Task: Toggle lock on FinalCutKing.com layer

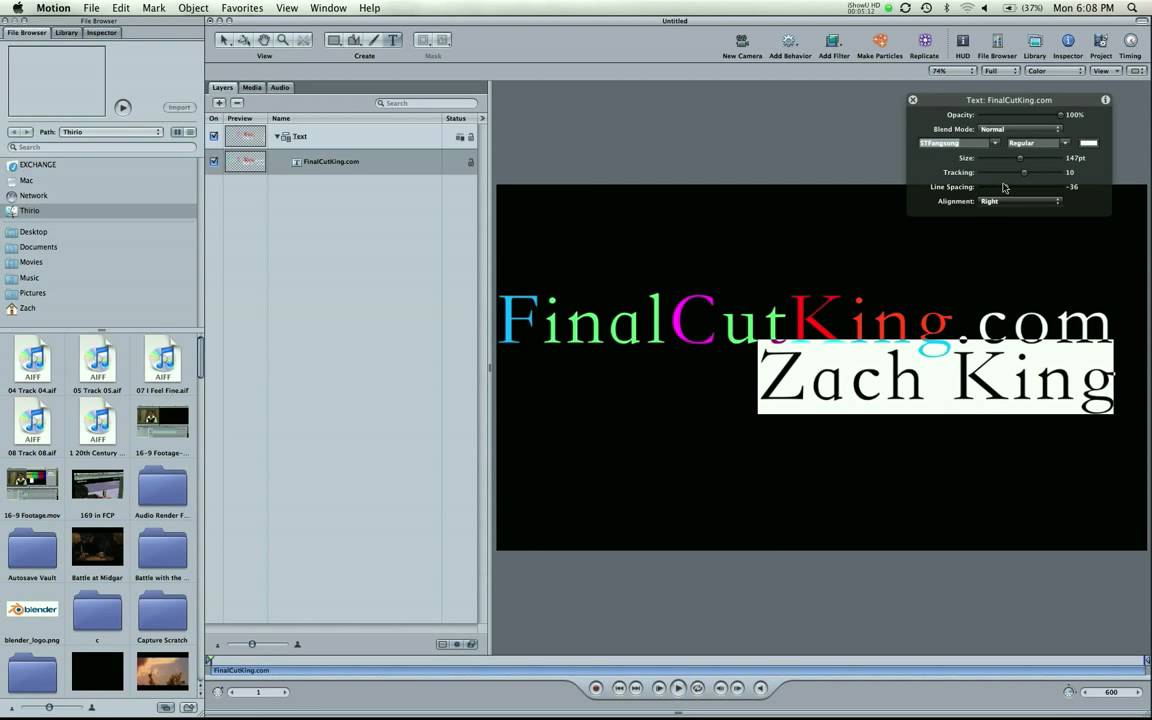Action: pyautogui.click(x=471, y=162)
